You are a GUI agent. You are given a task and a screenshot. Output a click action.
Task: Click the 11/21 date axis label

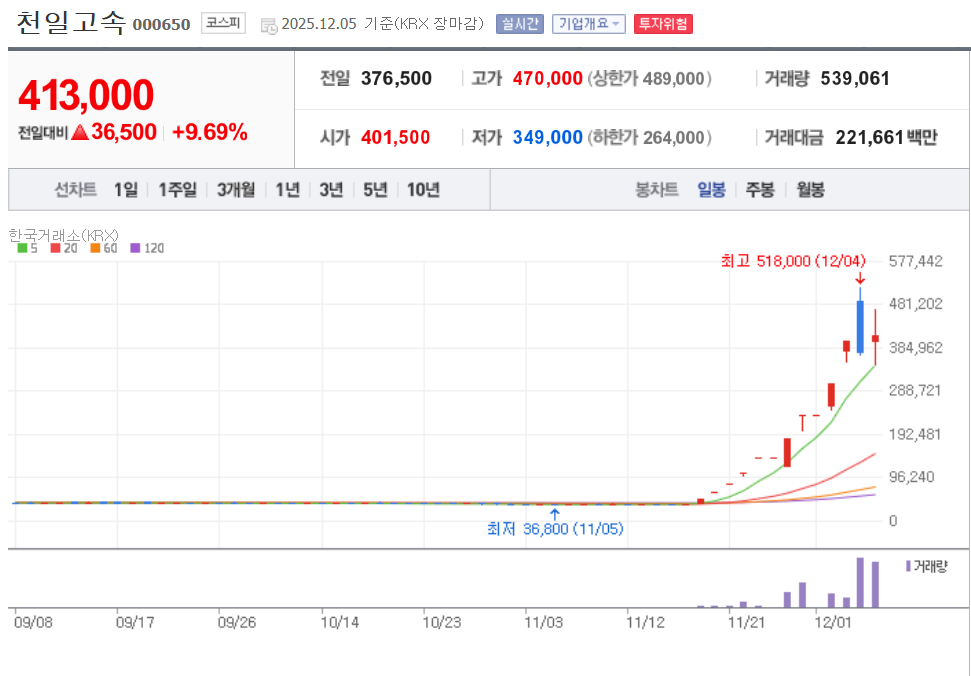point(746,622)
